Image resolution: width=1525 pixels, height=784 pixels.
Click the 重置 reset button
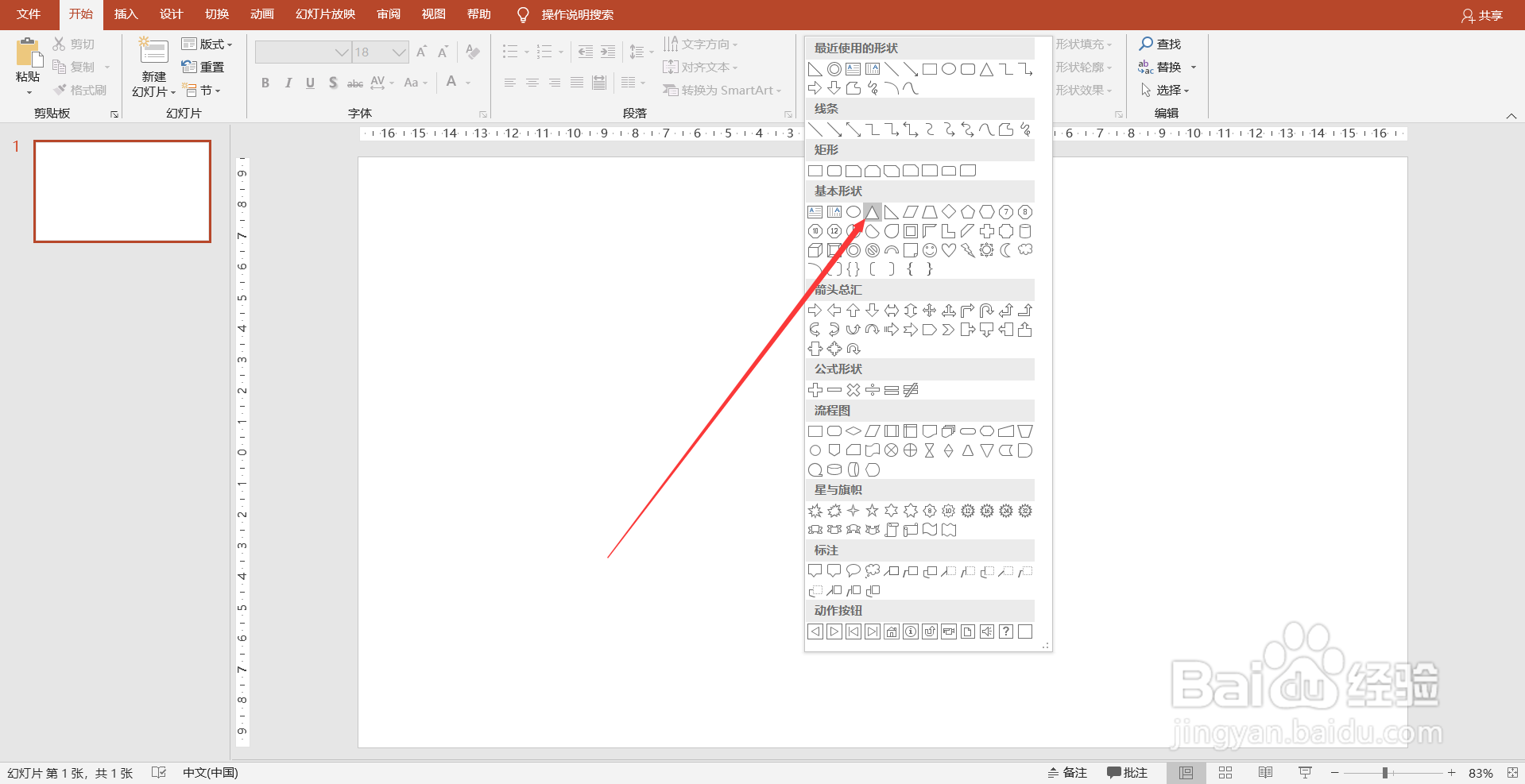[x=203, y=68]
